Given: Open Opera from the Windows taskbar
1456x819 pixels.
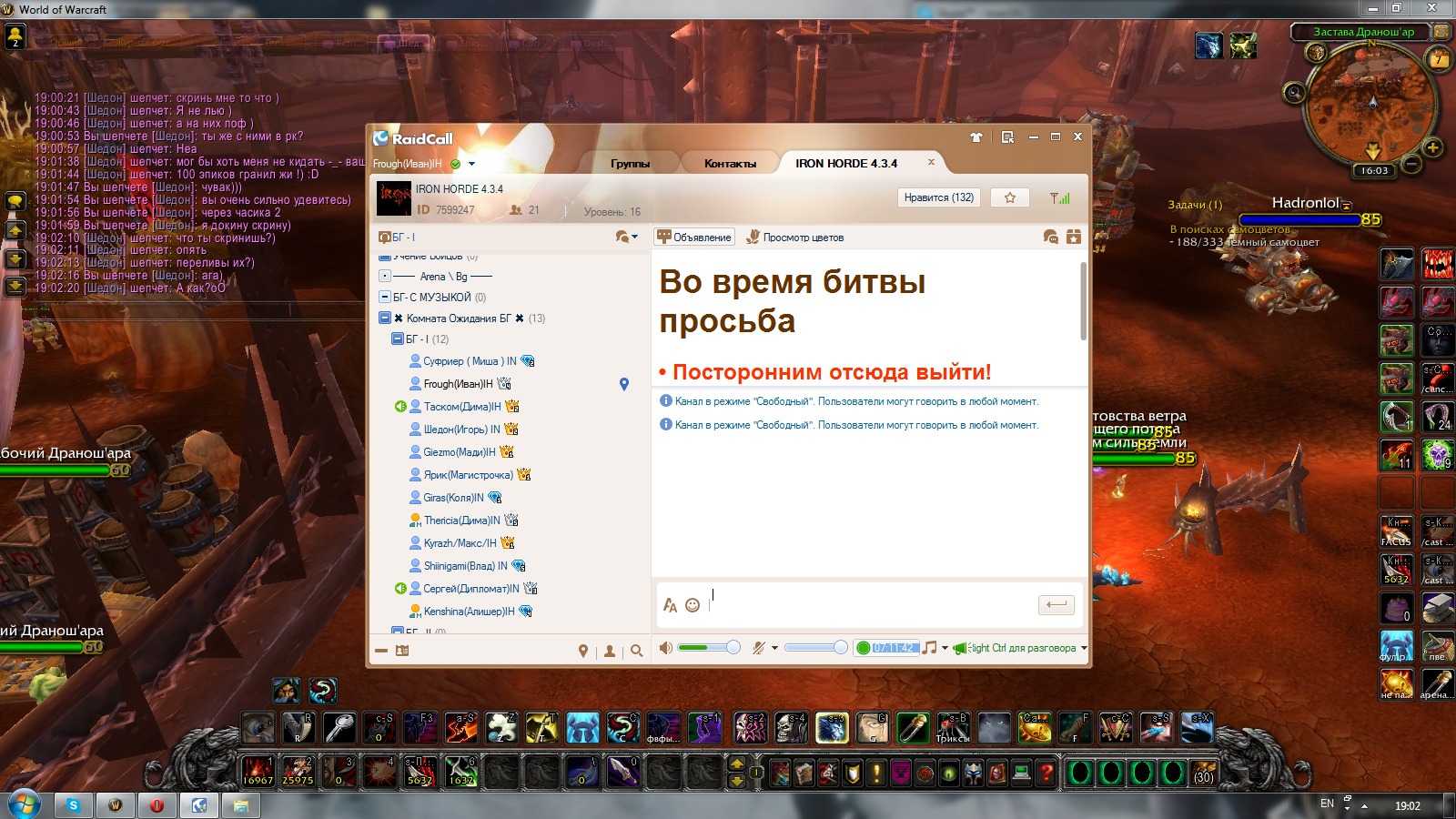Looking at the screenshot, I should pos(157,805).
